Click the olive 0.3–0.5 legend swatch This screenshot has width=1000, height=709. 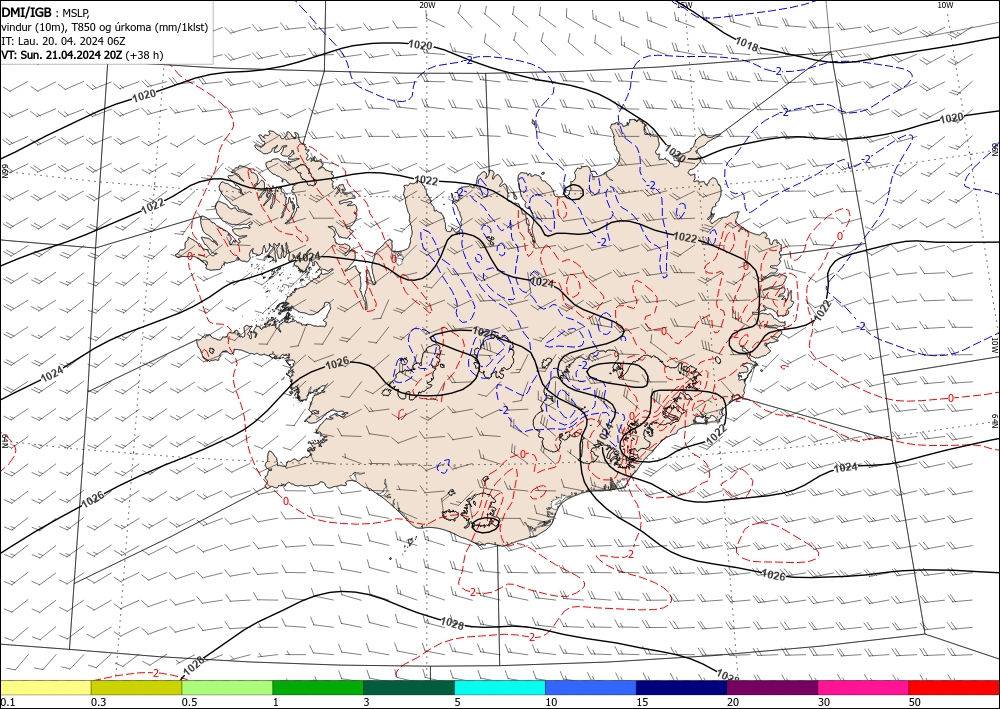point(136,687)
